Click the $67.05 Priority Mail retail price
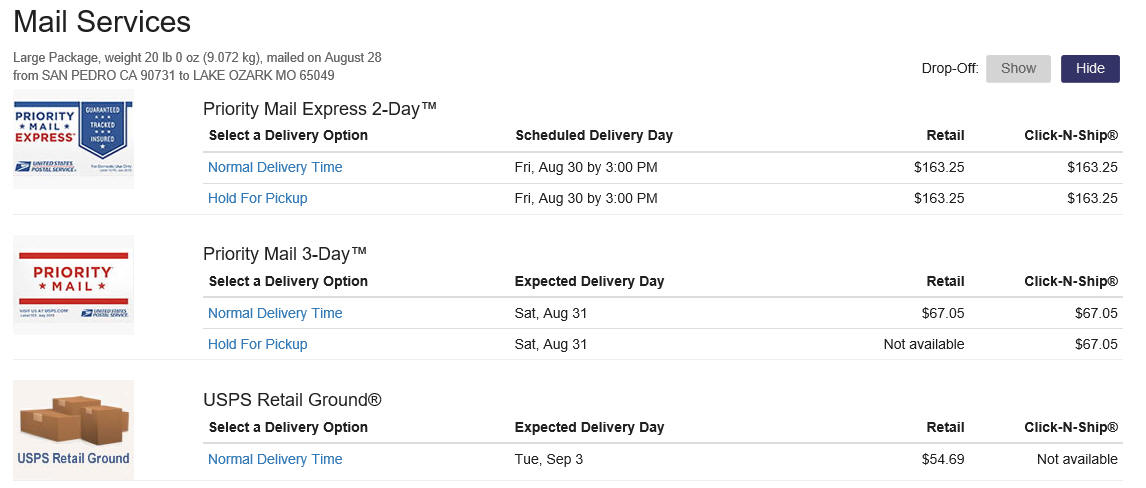1146x488 pixels. [943, 313]
